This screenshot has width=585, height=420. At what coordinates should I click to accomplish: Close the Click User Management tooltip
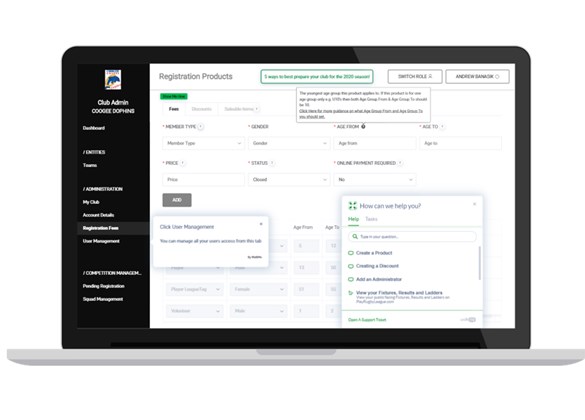261,224
